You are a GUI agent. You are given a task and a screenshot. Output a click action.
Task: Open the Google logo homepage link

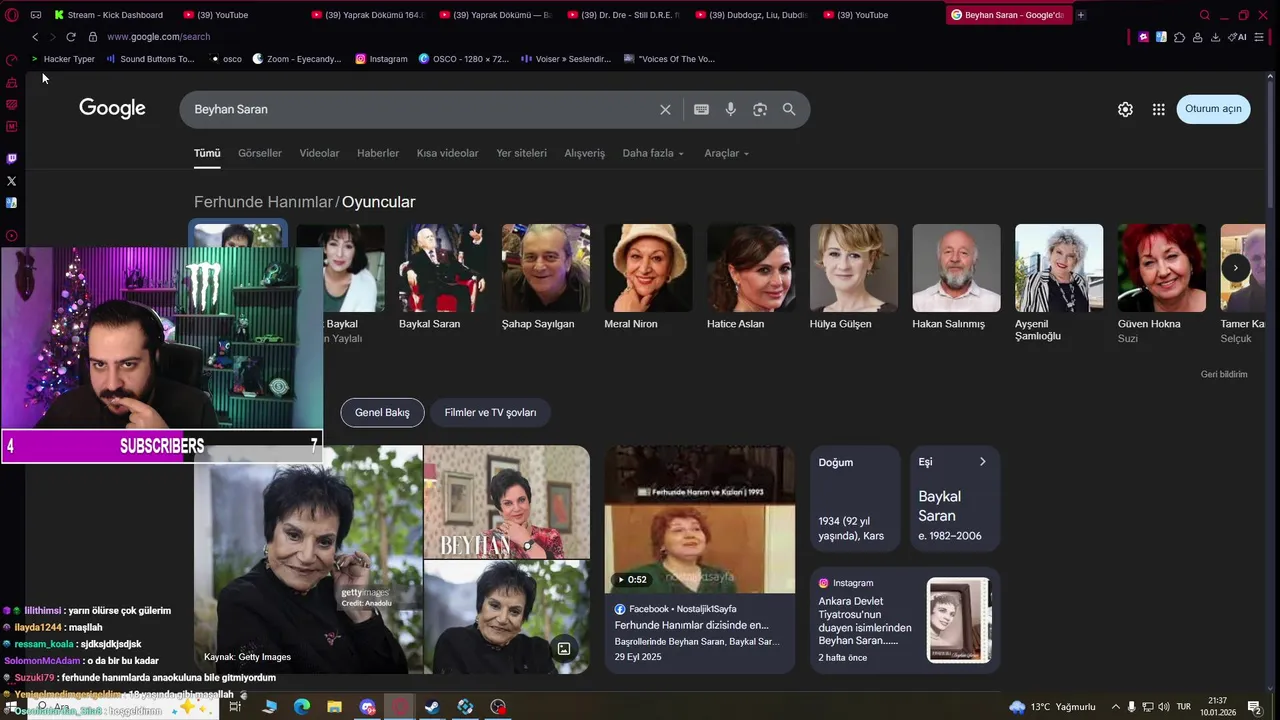tap(112, 108)
